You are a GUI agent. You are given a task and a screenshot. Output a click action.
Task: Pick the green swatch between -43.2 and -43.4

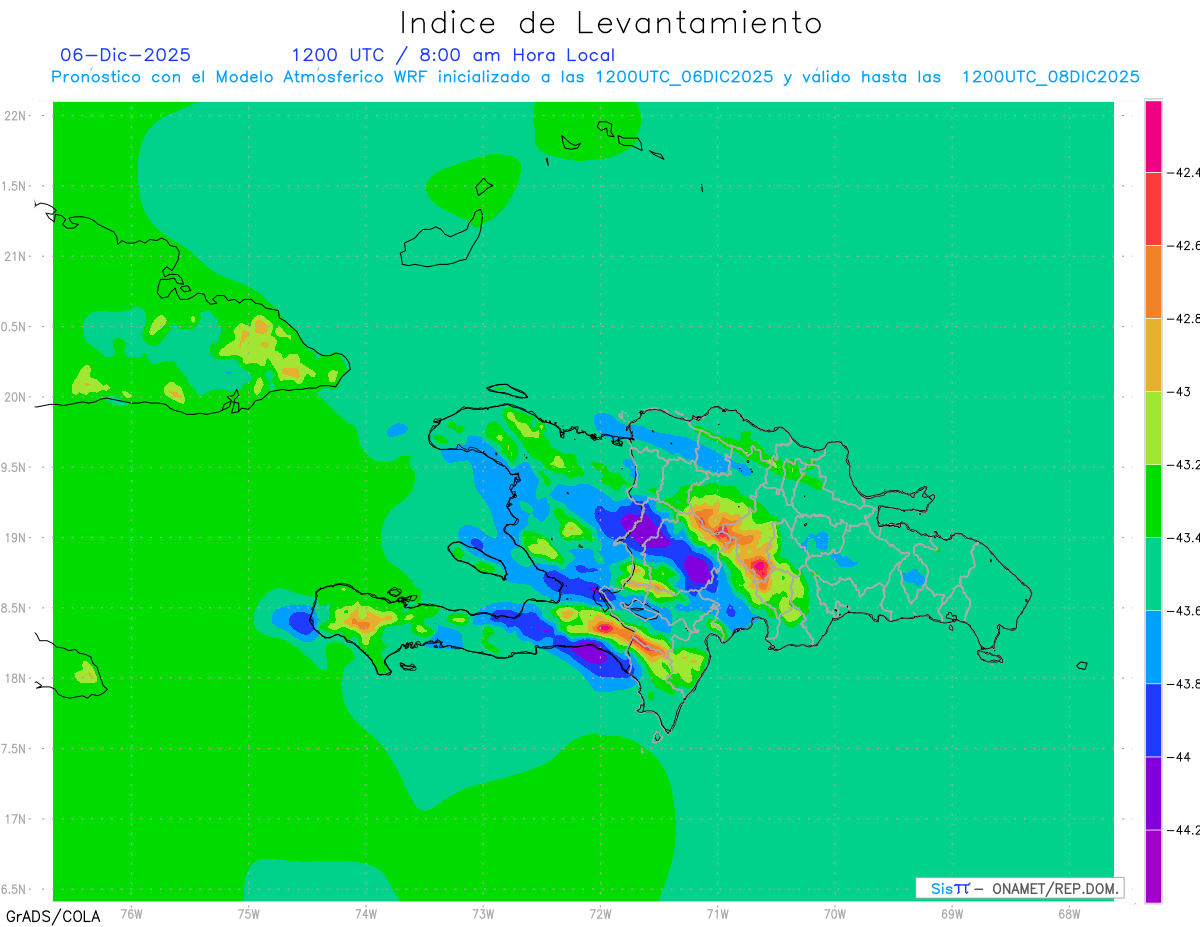pyautogui.click(x=1153, y=501)
